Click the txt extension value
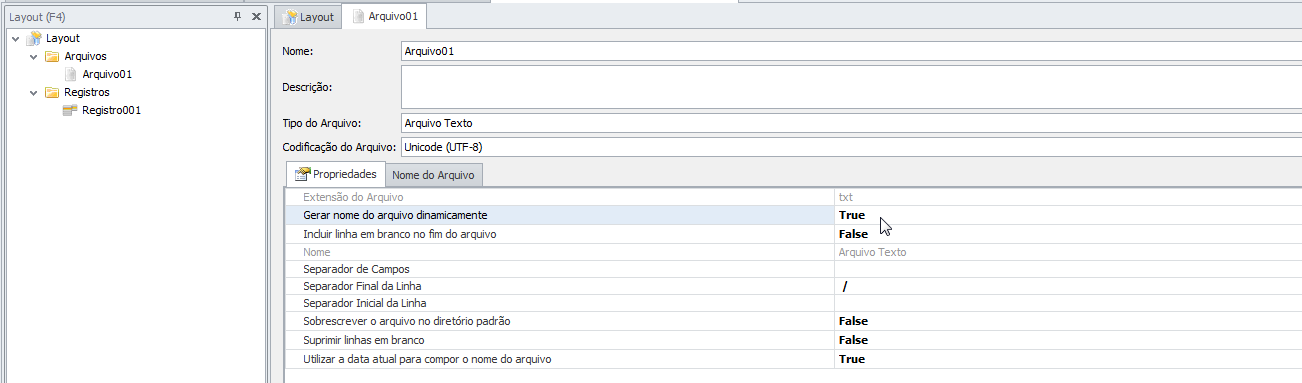 [846, 198]
